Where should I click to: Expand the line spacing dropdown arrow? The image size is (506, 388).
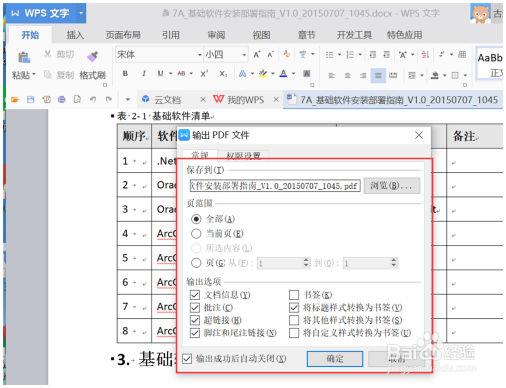click(x=422, y=75)
